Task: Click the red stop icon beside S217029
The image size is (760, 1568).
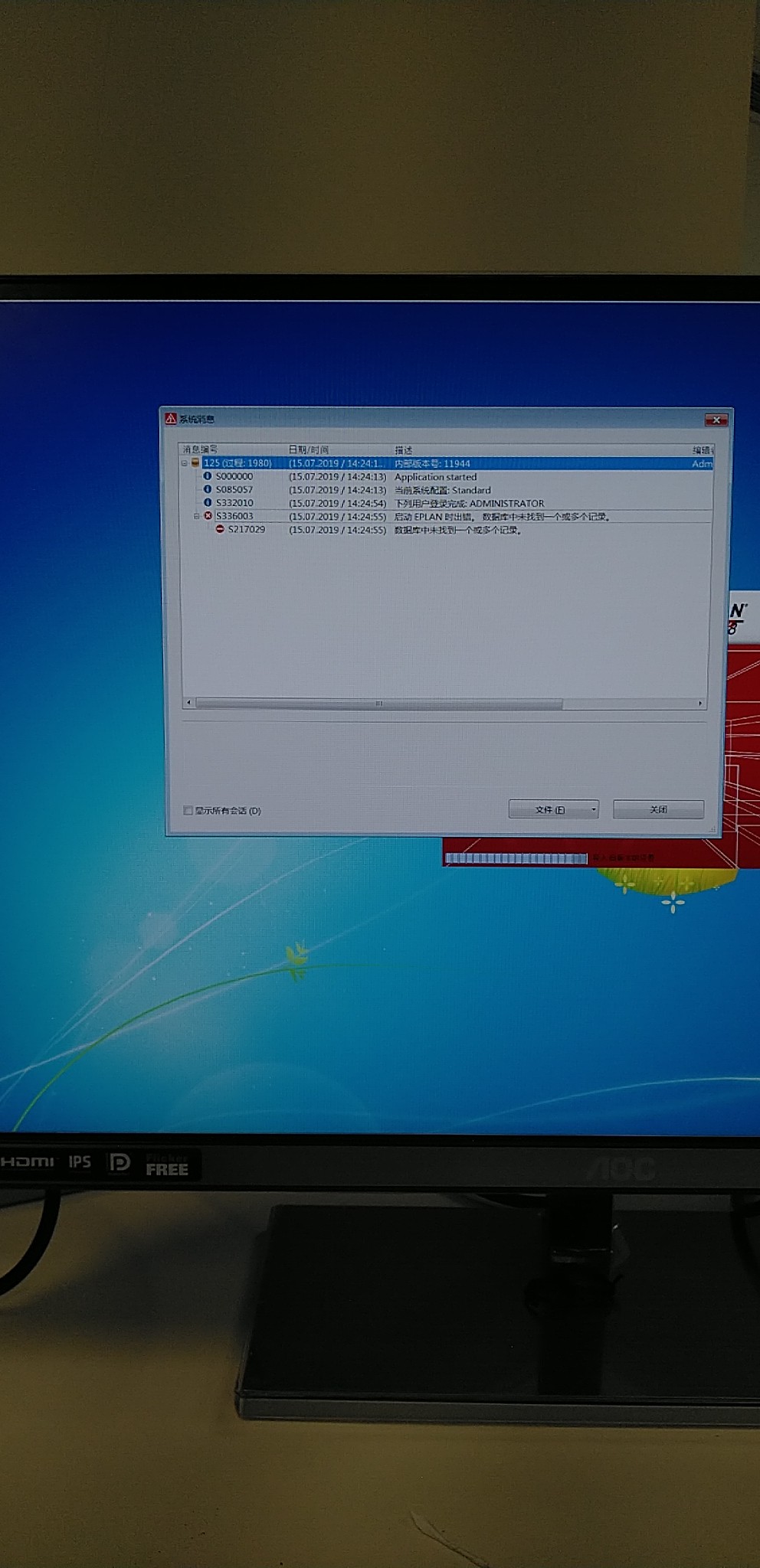Action: [220, 529]
